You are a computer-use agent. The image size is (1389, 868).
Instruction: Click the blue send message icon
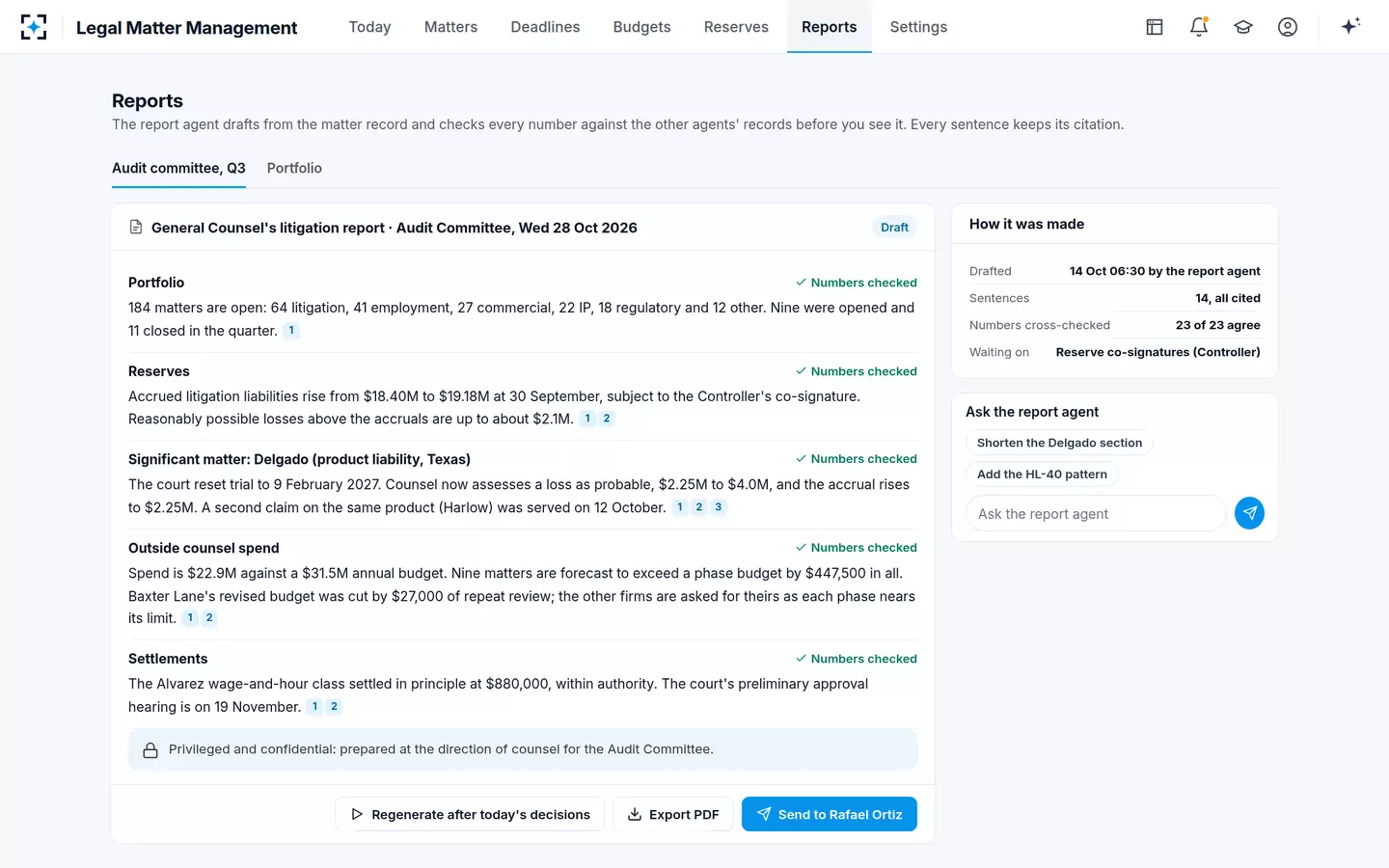1249,513
